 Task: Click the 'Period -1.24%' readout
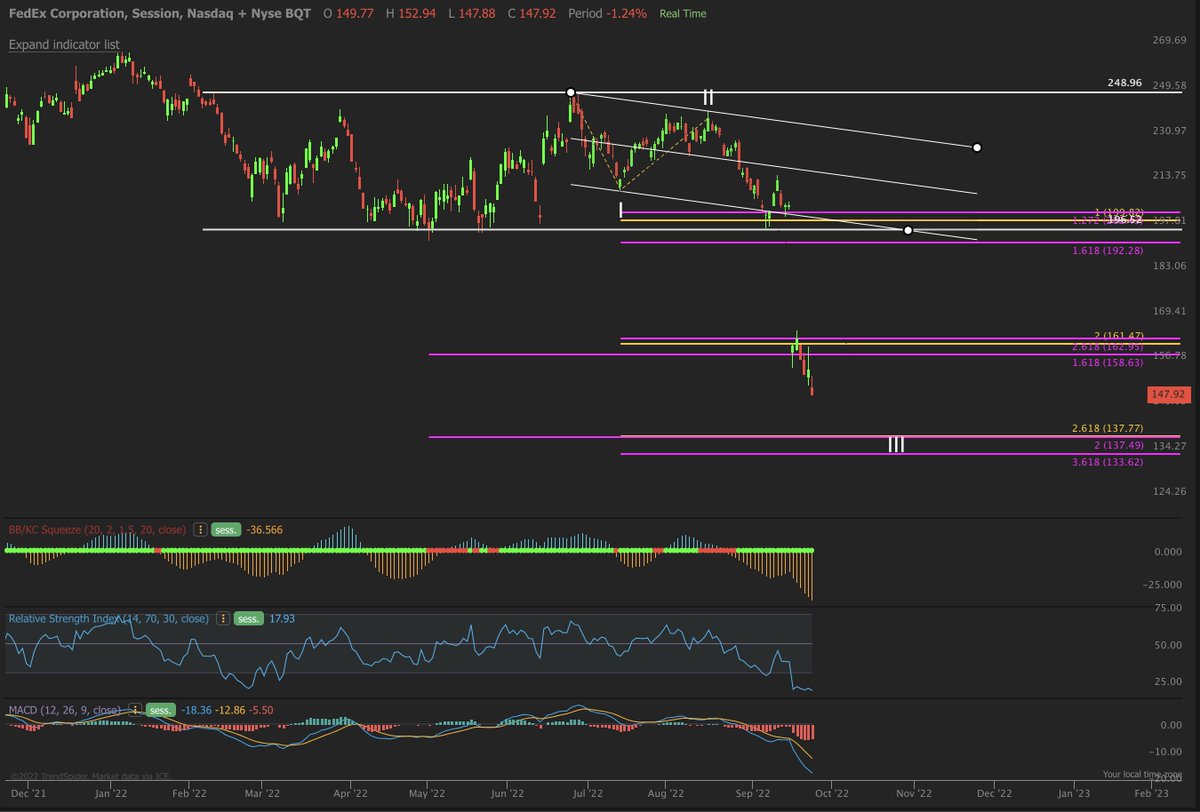[607, 14]
